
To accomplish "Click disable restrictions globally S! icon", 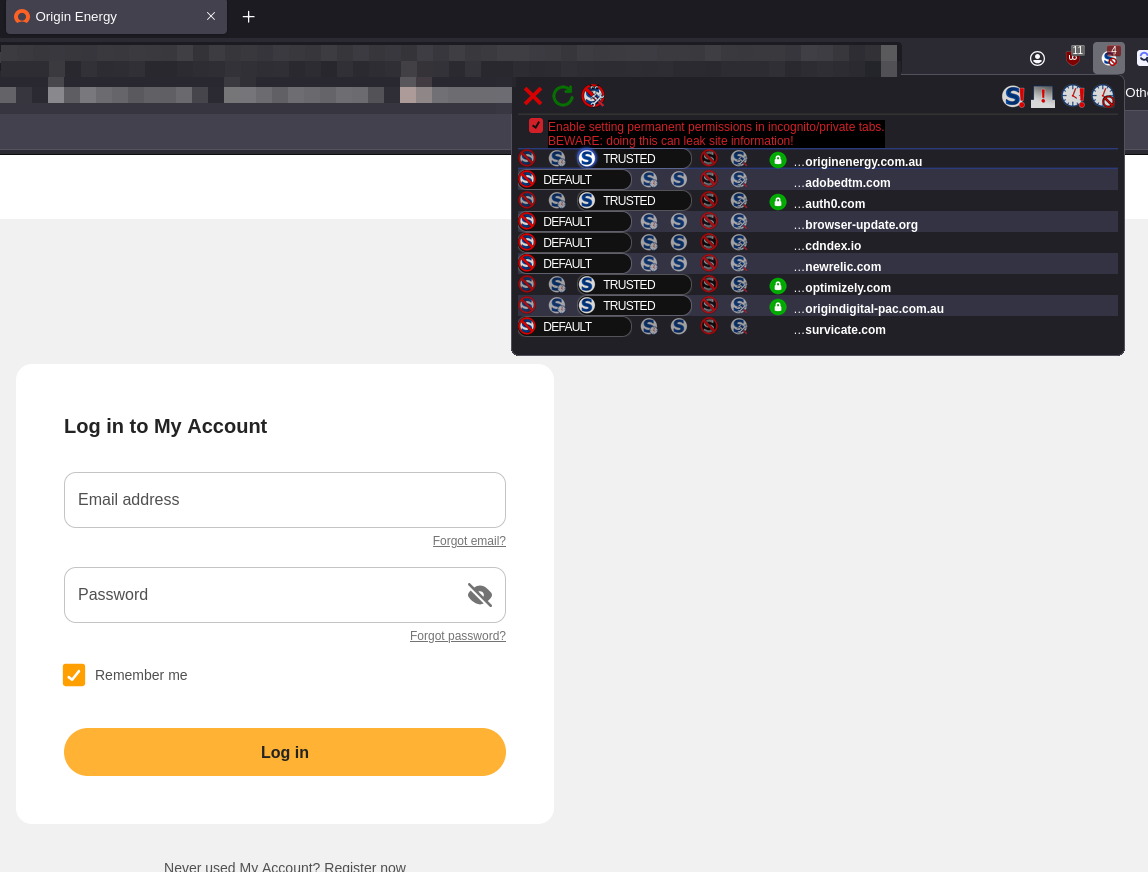I will (x=1013, y=96).
